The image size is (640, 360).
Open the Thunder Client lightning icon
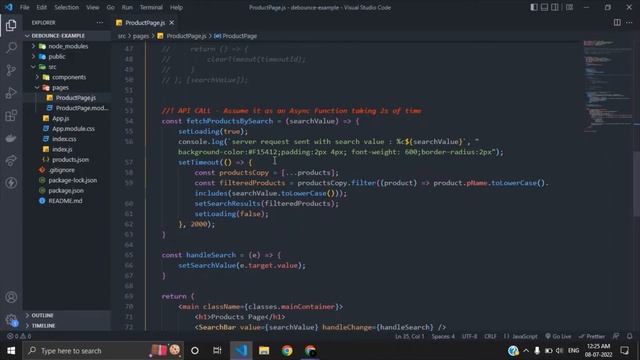point(11,183)
